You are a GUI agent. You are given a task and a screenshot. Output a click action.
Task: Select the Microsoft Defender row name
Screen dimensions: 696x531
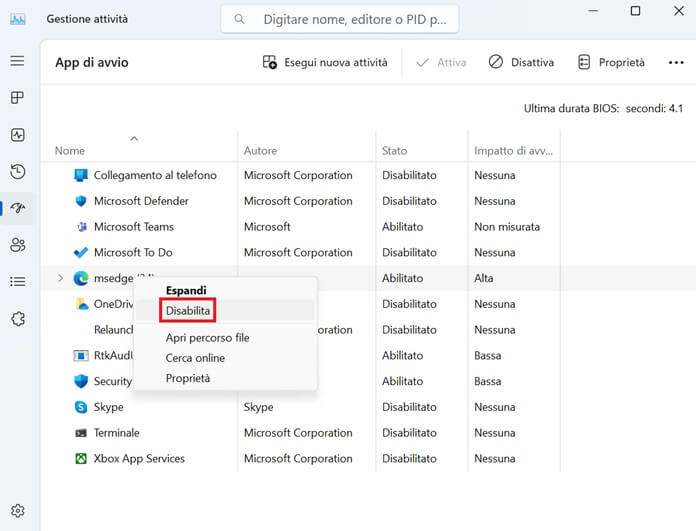pyautogui.click(x=141, y=201)
